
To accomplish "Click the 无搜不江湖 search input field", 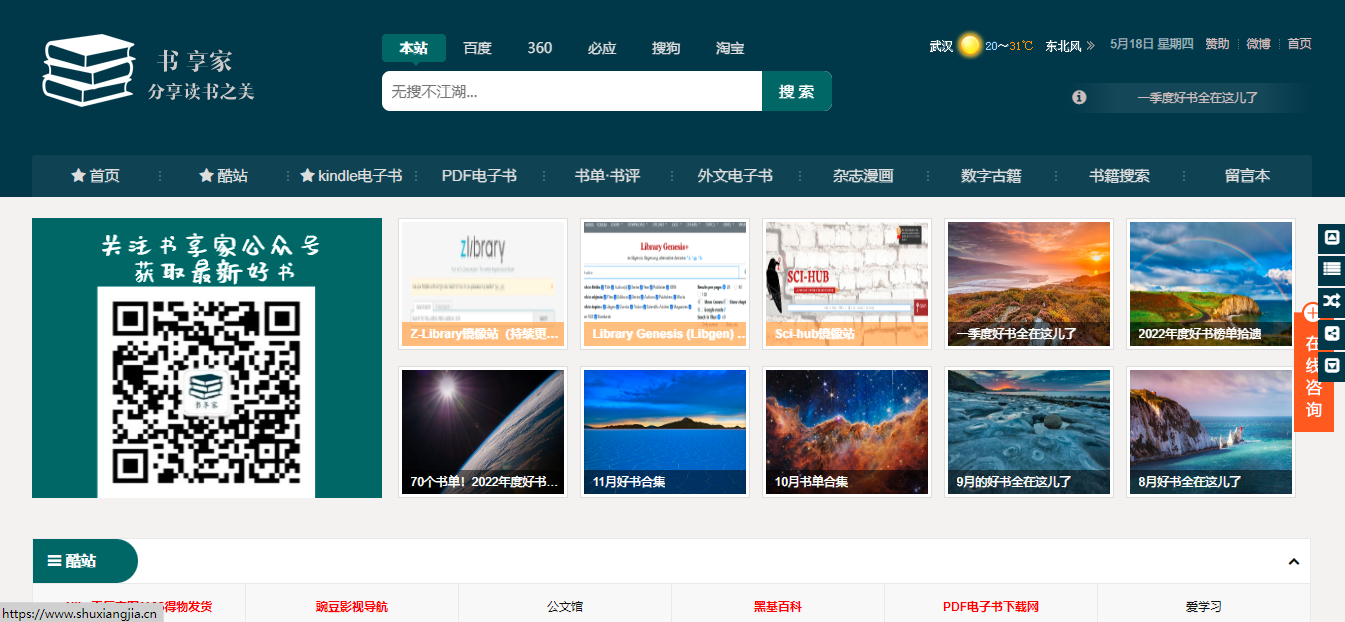I will point(572,91).
